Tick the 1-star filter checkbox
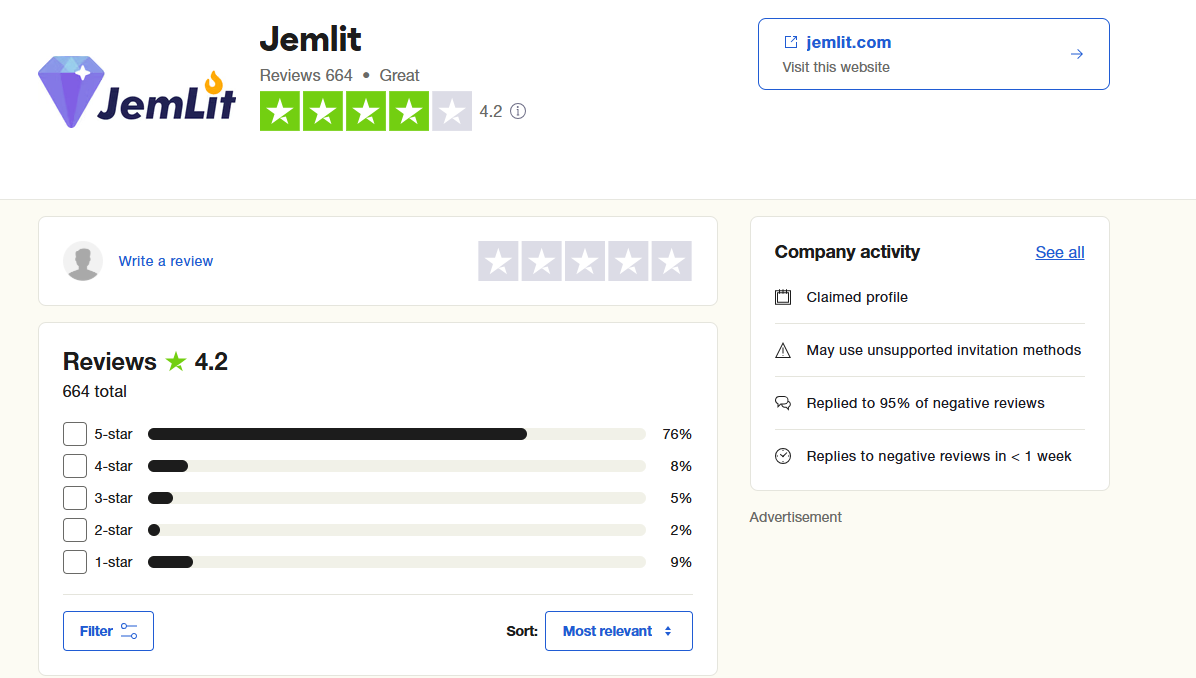 75,562
